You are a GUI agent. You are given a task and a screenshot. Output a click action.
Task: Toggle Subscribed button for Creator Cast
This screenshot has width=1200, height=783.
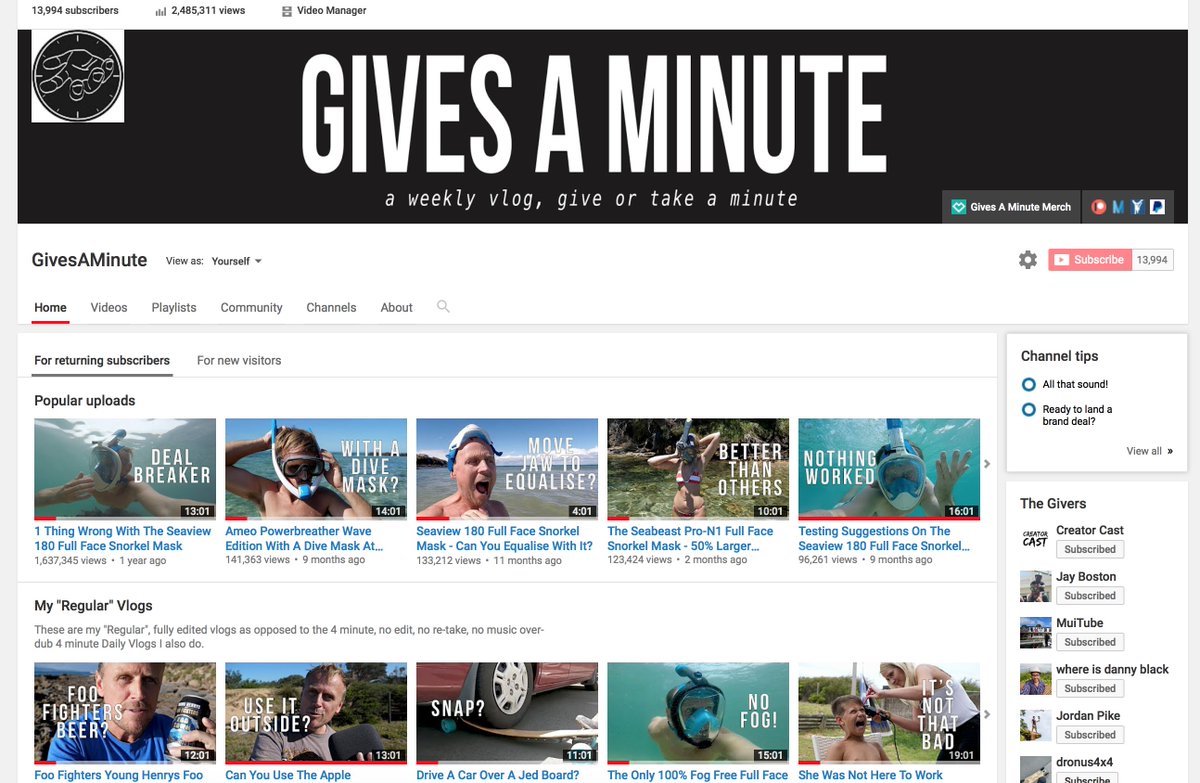1090,549
